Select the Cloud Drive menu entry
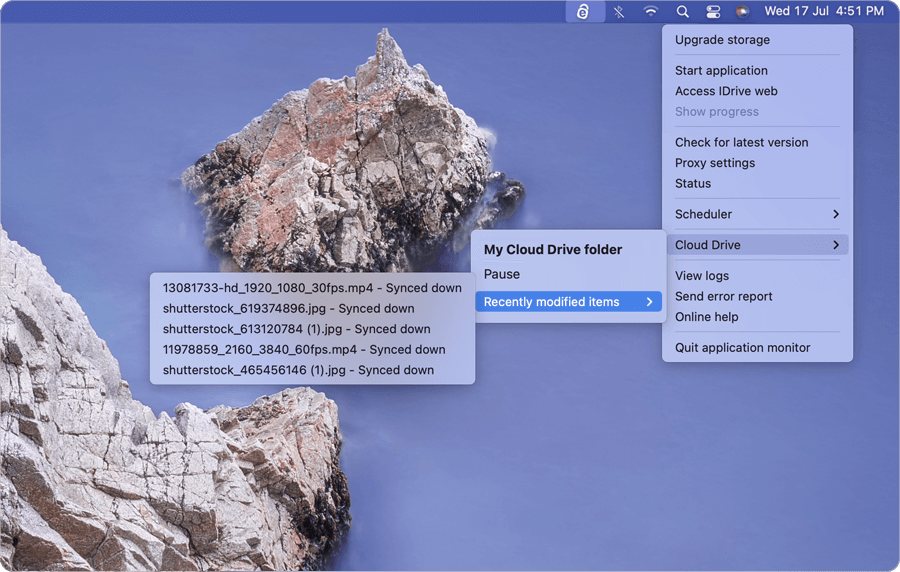 (757, 245)
